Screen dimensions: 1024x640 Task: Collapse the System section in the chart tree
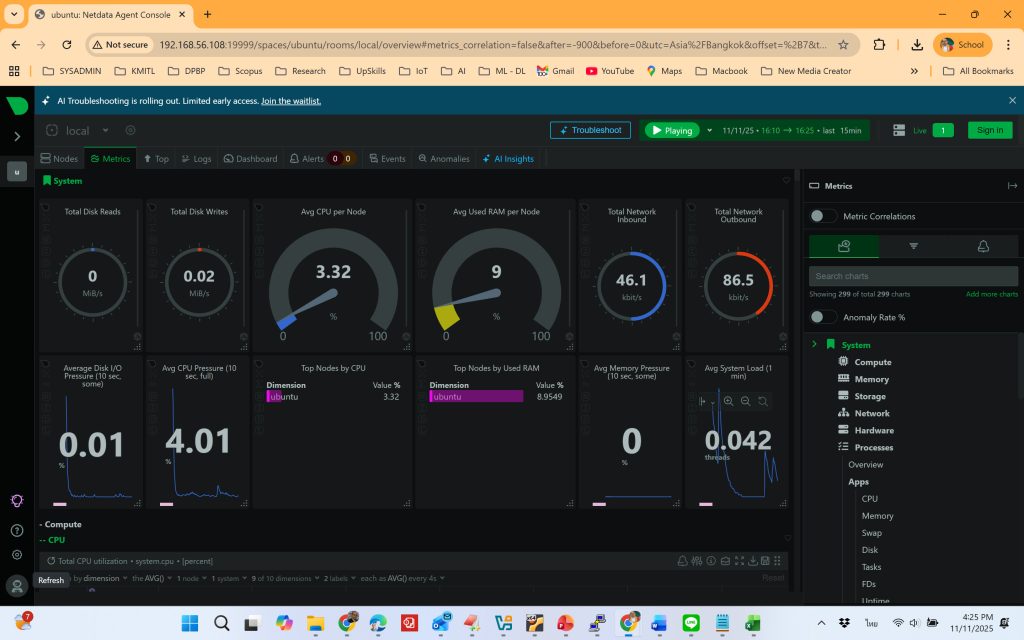click(815, 345)
